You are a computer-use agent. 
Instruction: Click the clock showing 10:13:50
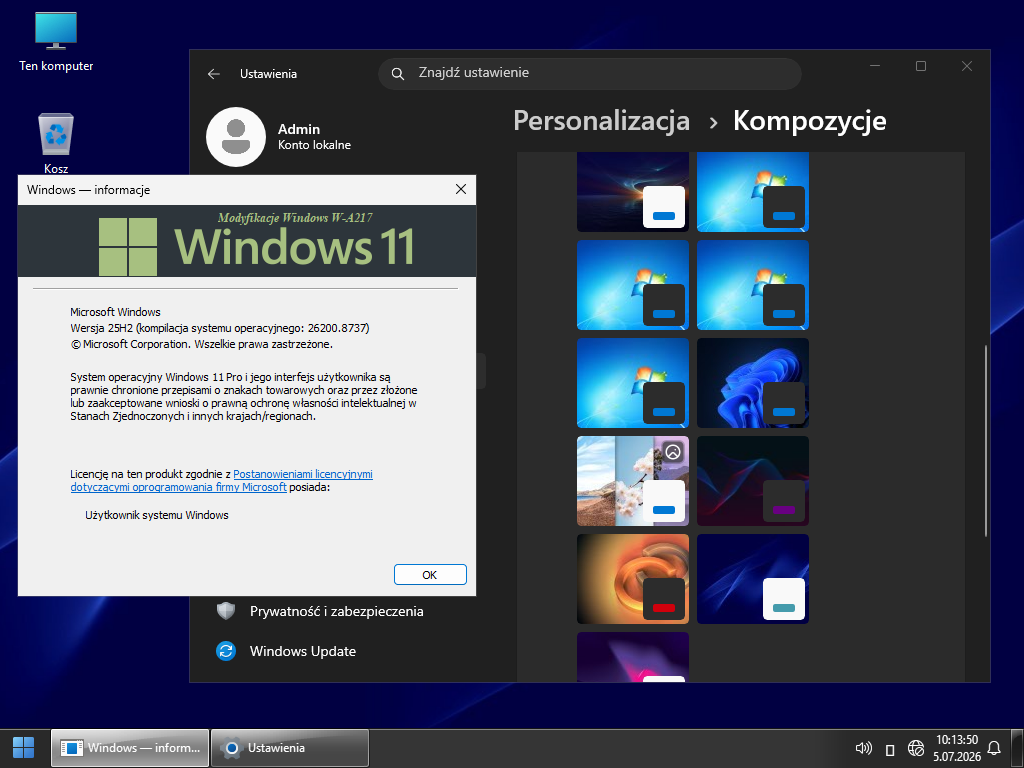[x=957, y=740]
